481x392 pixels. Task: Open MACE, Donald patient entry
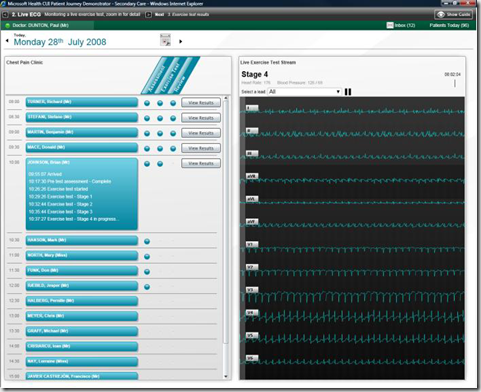(x=82, y=148)
